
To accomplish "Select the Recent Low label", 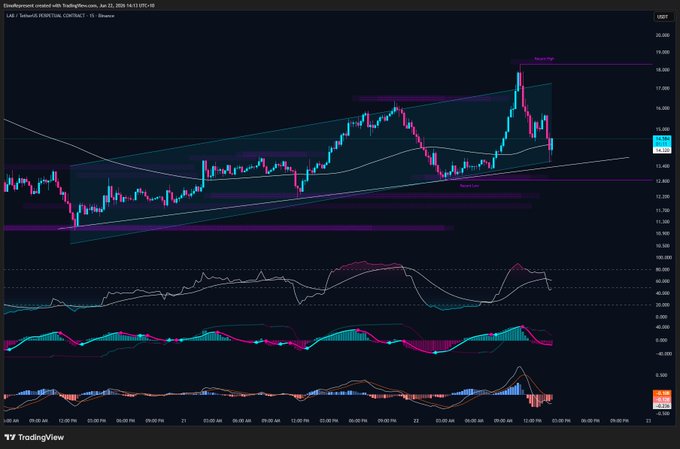I will (469, 186).
